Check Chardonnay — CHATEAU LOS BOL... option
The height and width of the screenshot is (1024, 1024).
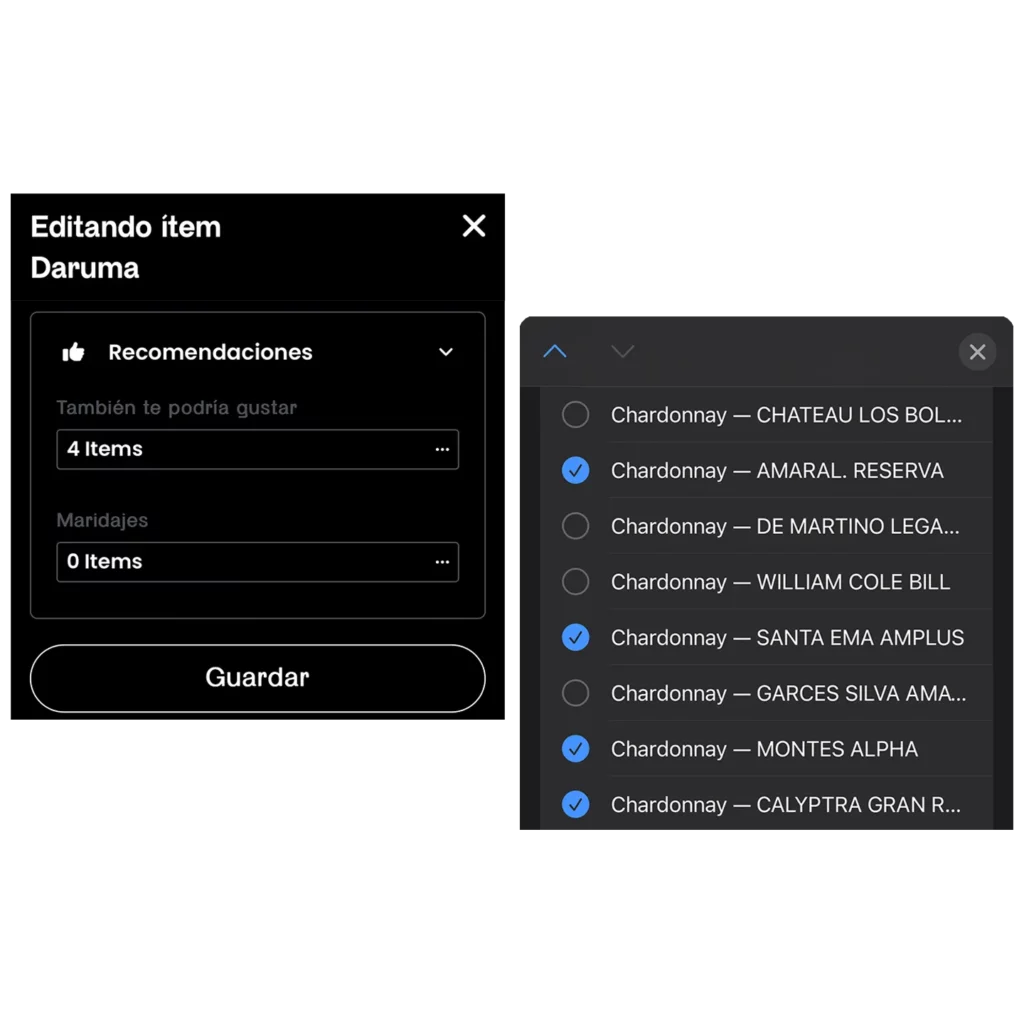[x=575, y=415]
